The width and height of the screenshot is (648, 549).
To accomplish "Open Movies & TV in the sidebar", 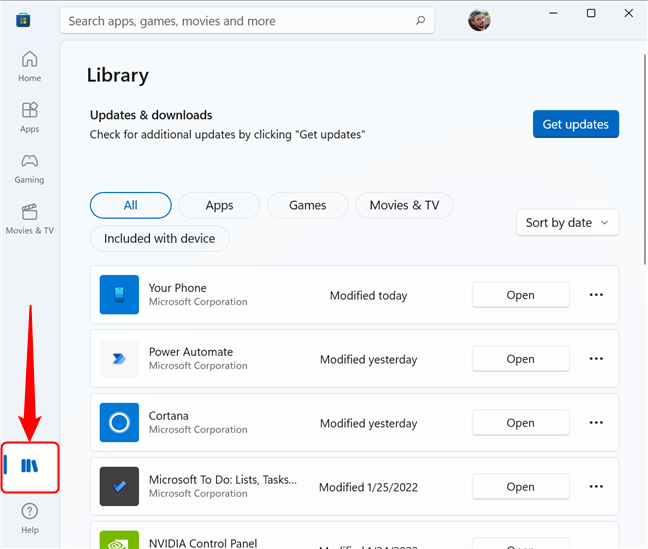I will (29, 219).
